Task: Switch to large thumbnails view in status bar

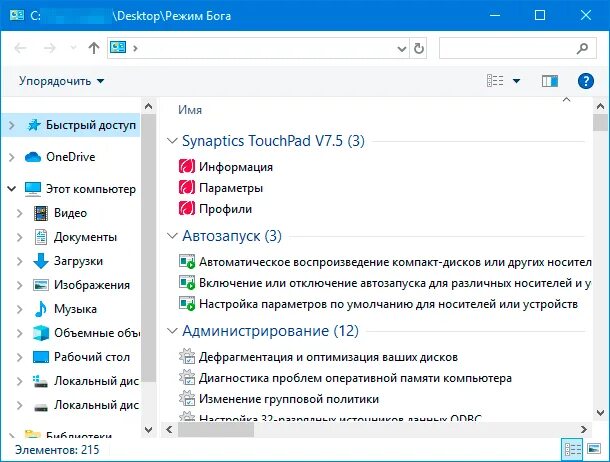Action: pos(594,450)
